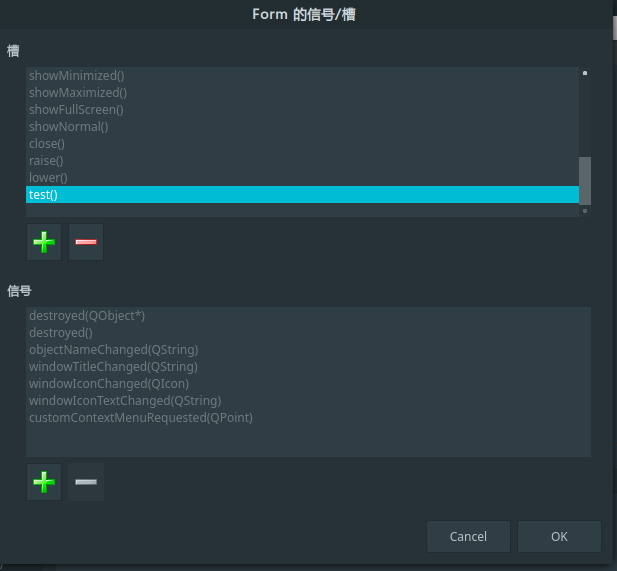Viewport: 617px width, 571px height.
Task: Select destroyed(QObject*) signal
Action: (308, 316)
